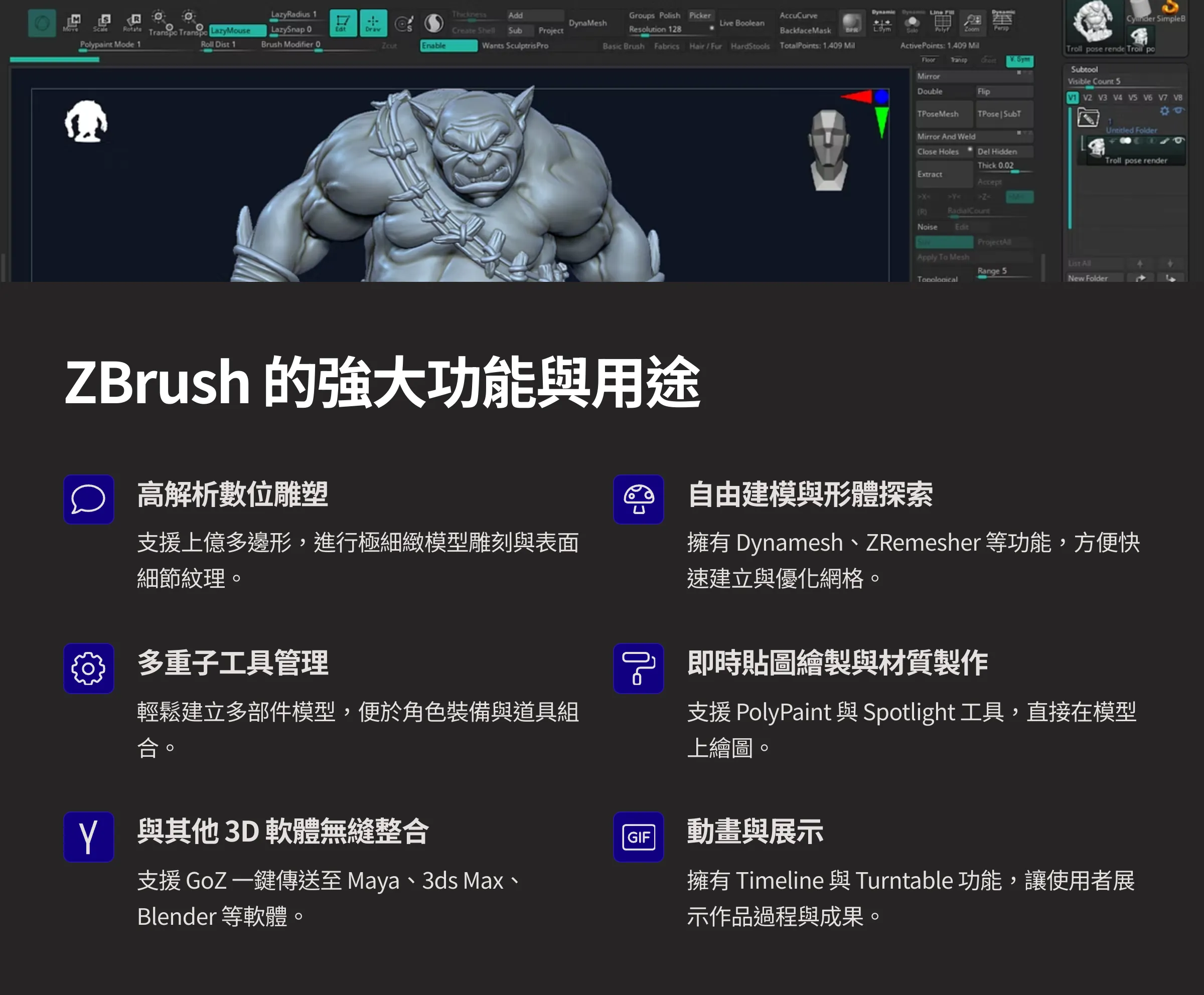Activate the Draw mode button
The height and width of the screenshot is (995, 1204).
(373, 23)
